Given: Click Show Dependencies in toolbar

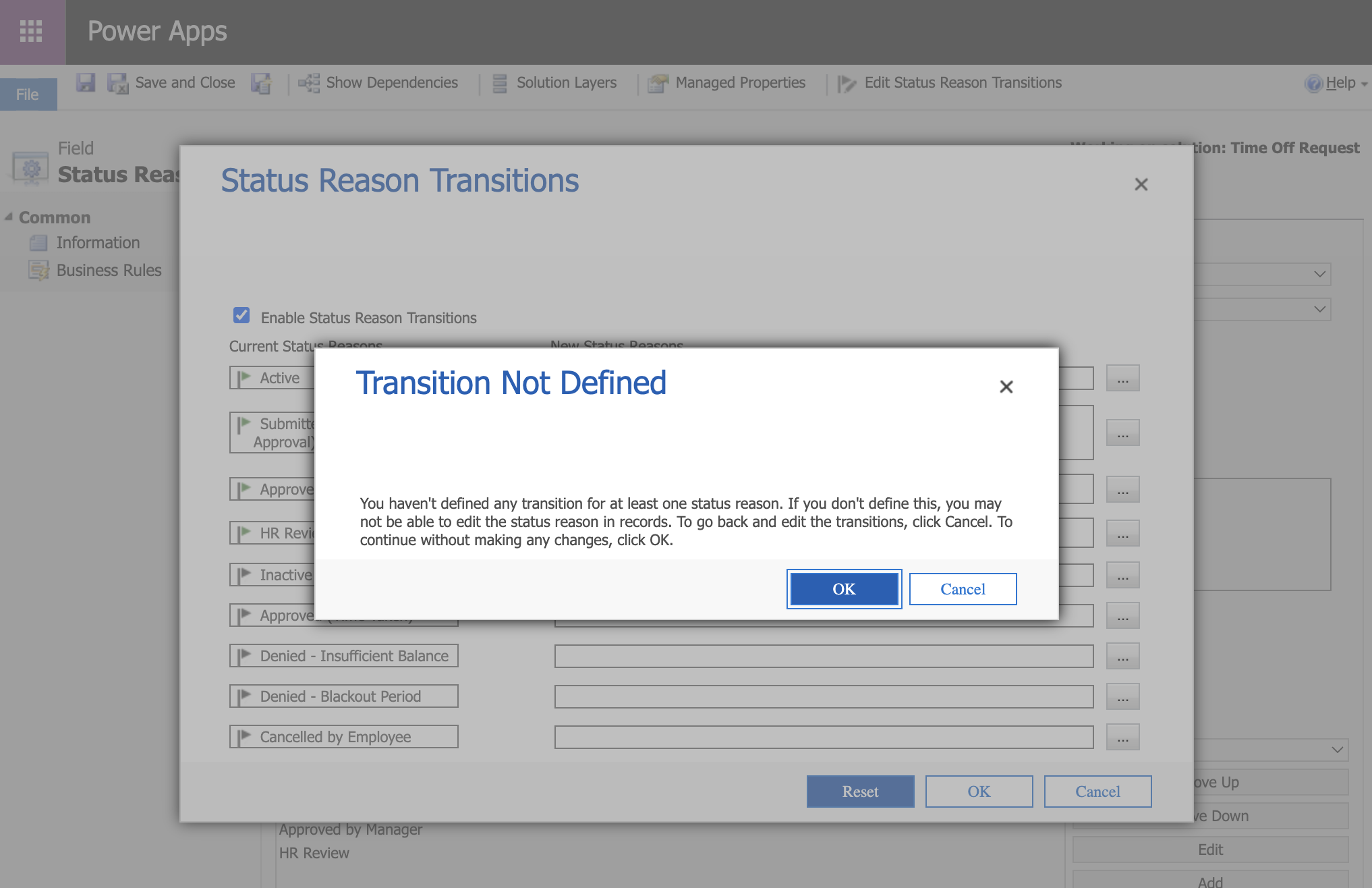Looking at the screenshot, I should pyautogui.click(x=392, y=83).
